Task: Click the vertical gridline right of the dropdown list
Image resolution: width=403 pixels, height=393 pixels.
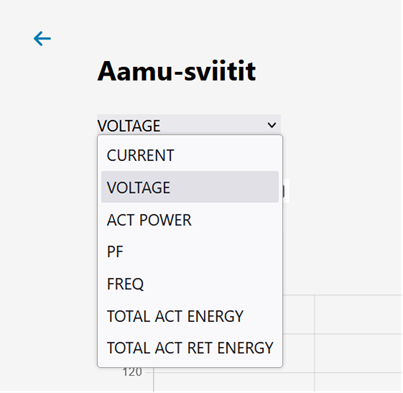Action: tap(314, 343)
